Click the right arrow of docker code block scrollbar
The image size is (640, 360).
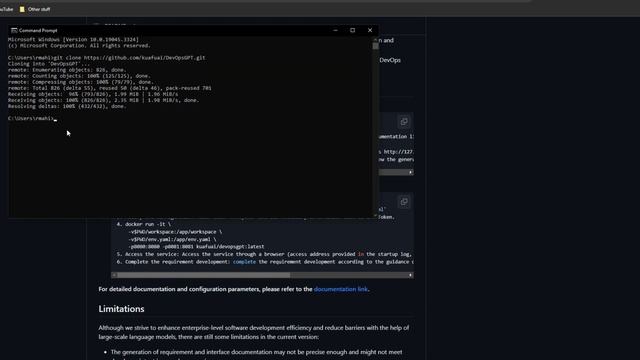click(x=411, y=275)
